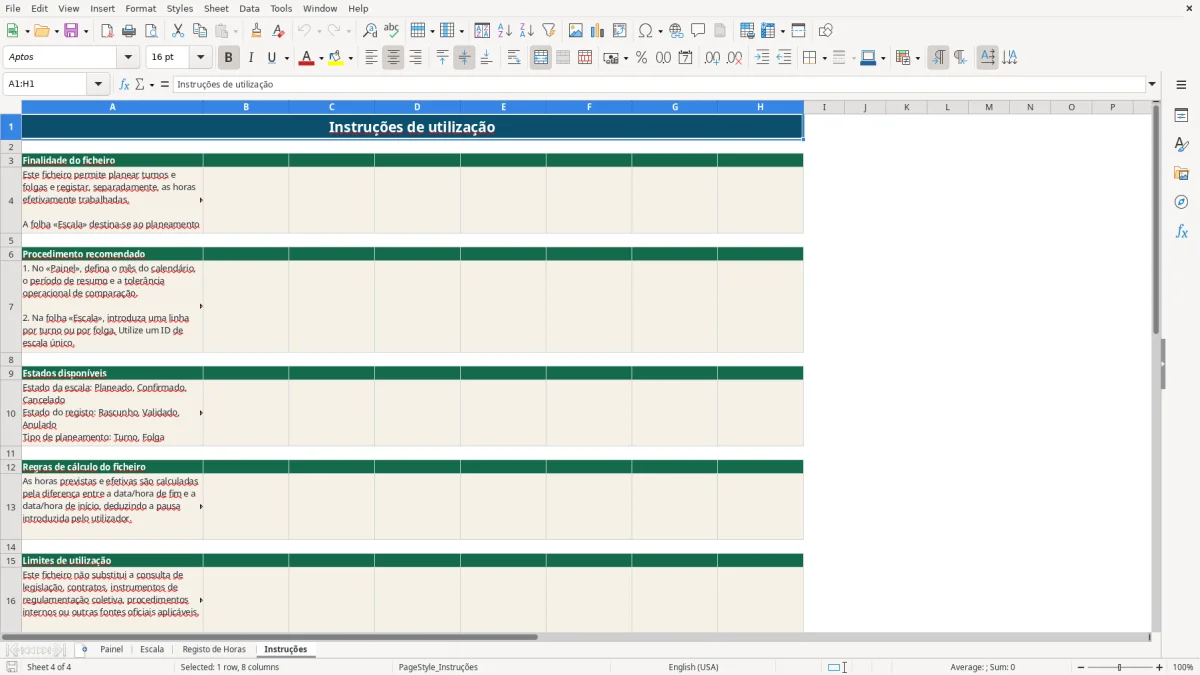Open Draw Functions shapes icon

826,31
